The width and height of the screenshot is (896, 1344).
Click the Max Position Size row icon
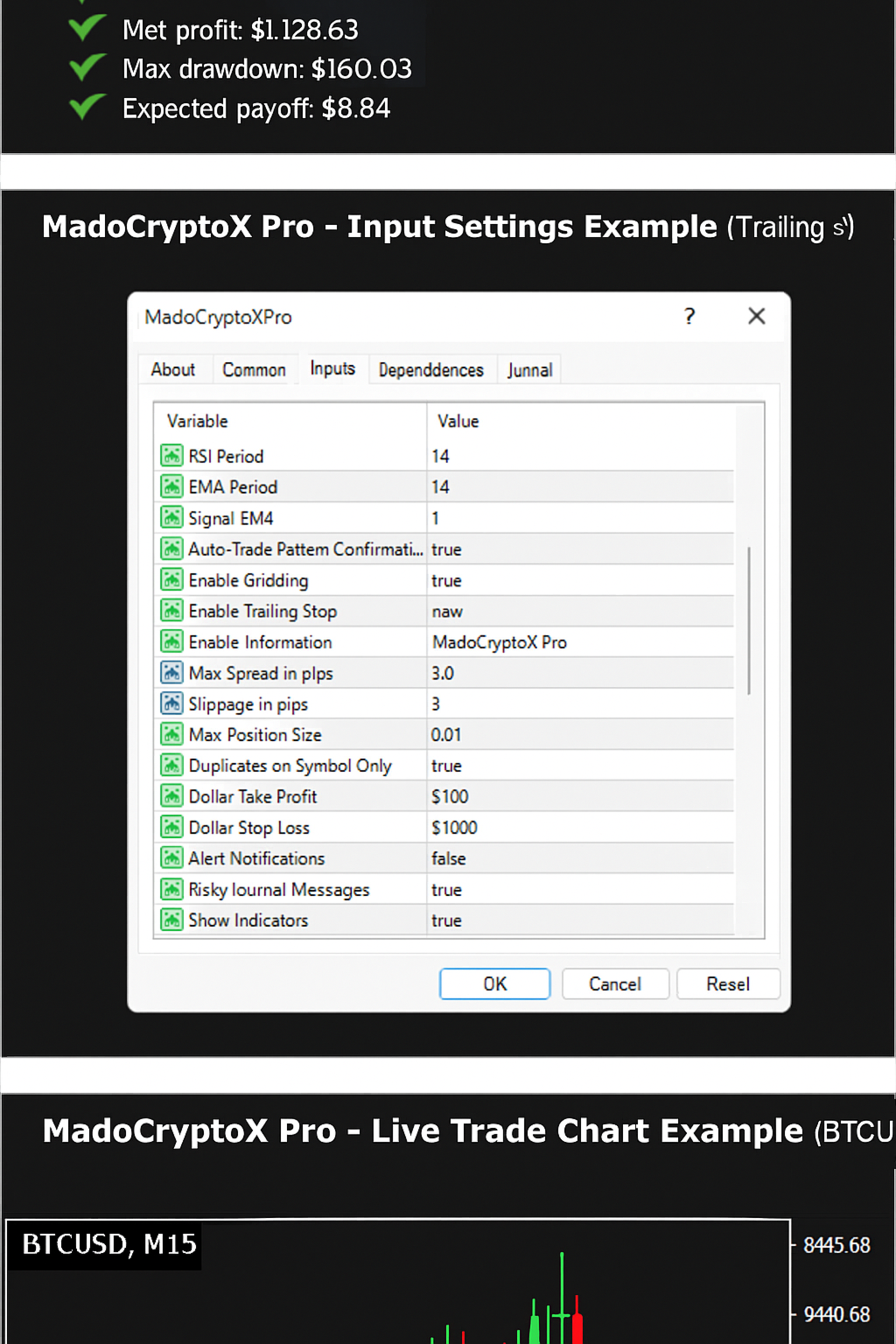(x=171, y=734)
